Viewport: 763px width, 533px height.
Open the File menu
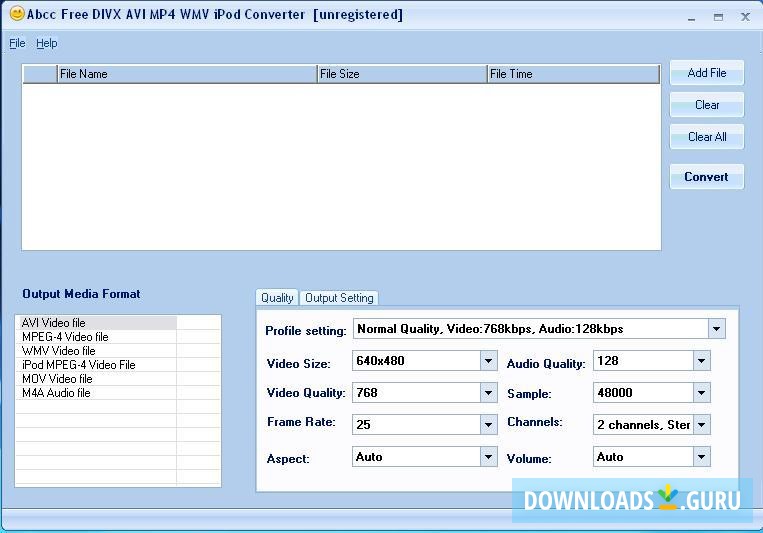pos(17,43)
